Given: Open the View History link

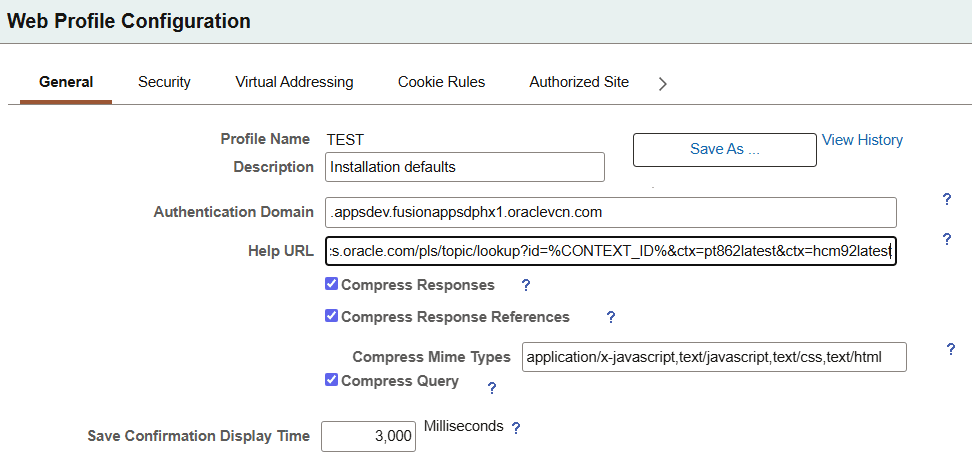Looking at the screenshot, I should pos(862,140).
